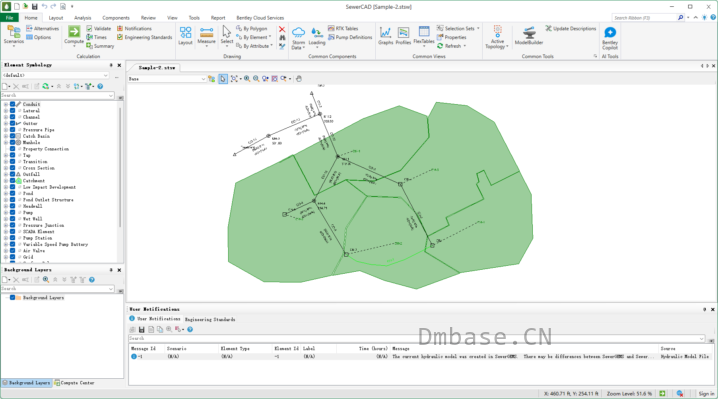718x399 pixels.
Task: Open the Base scenario dropdown
Action: pyautogui.click(x=167, y=79)
